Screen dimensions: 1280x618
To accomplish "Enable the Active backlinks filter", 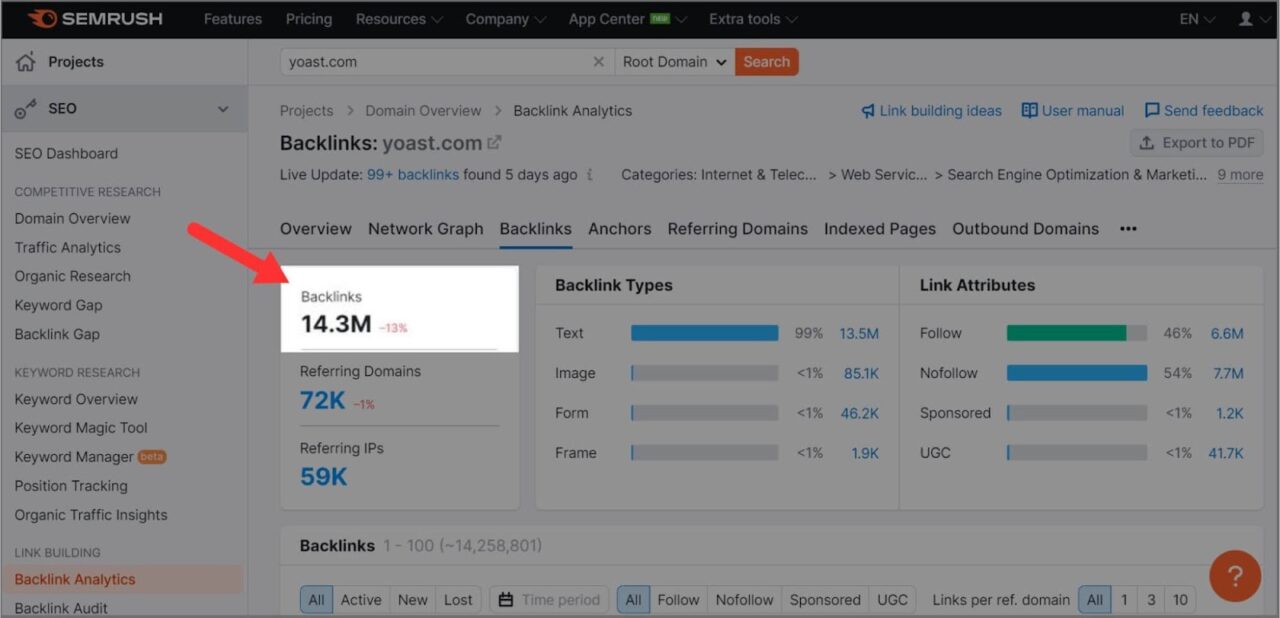I will [x=360, y=599].
